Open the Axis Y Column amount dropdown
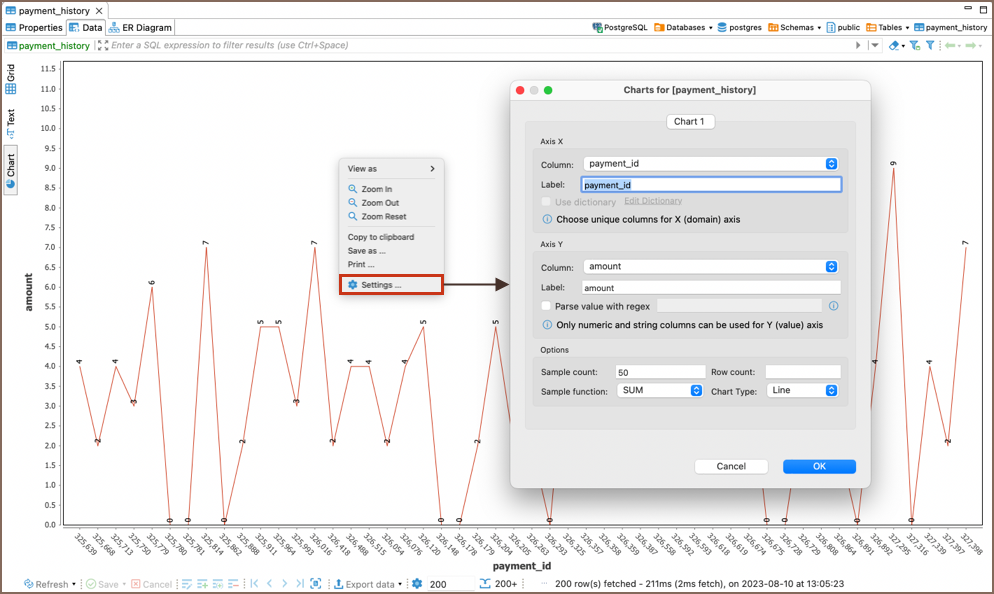994x594 pixels. coord(710,267)
